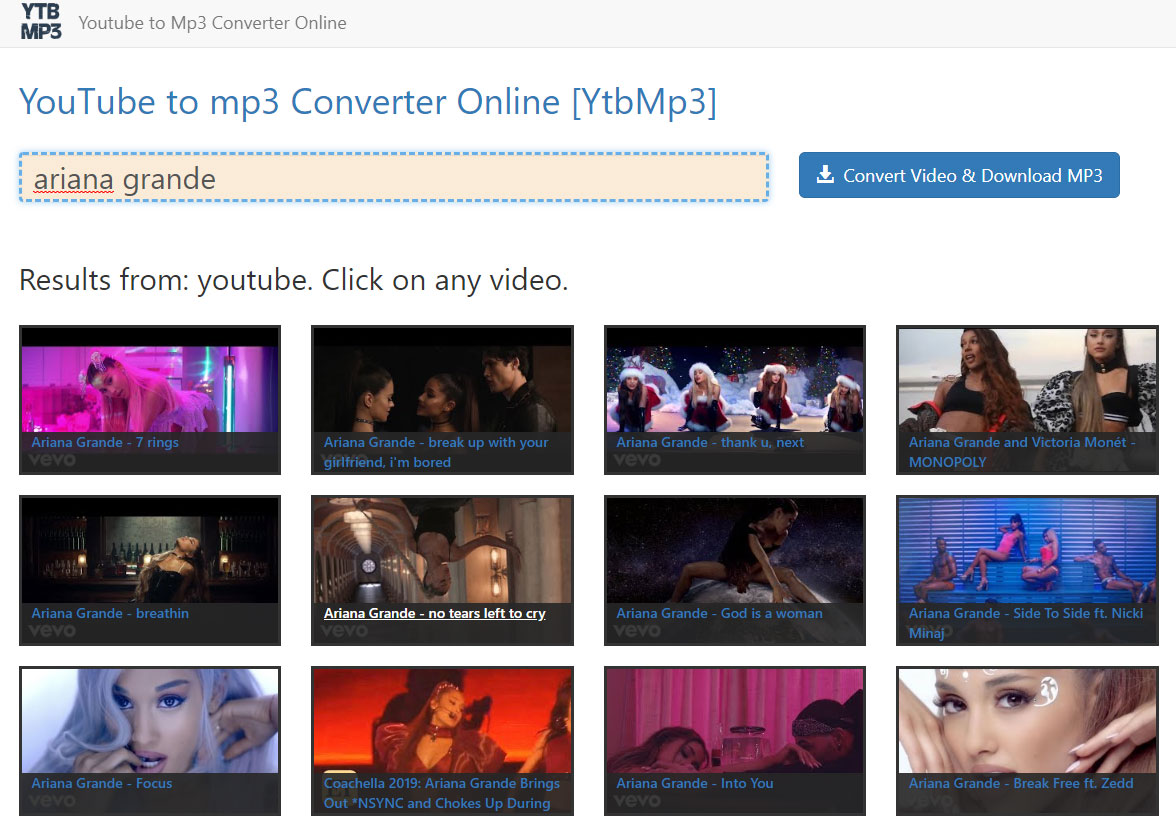
Task: Click Convert Video & Download MP3 button
Action: click(959, 175)
